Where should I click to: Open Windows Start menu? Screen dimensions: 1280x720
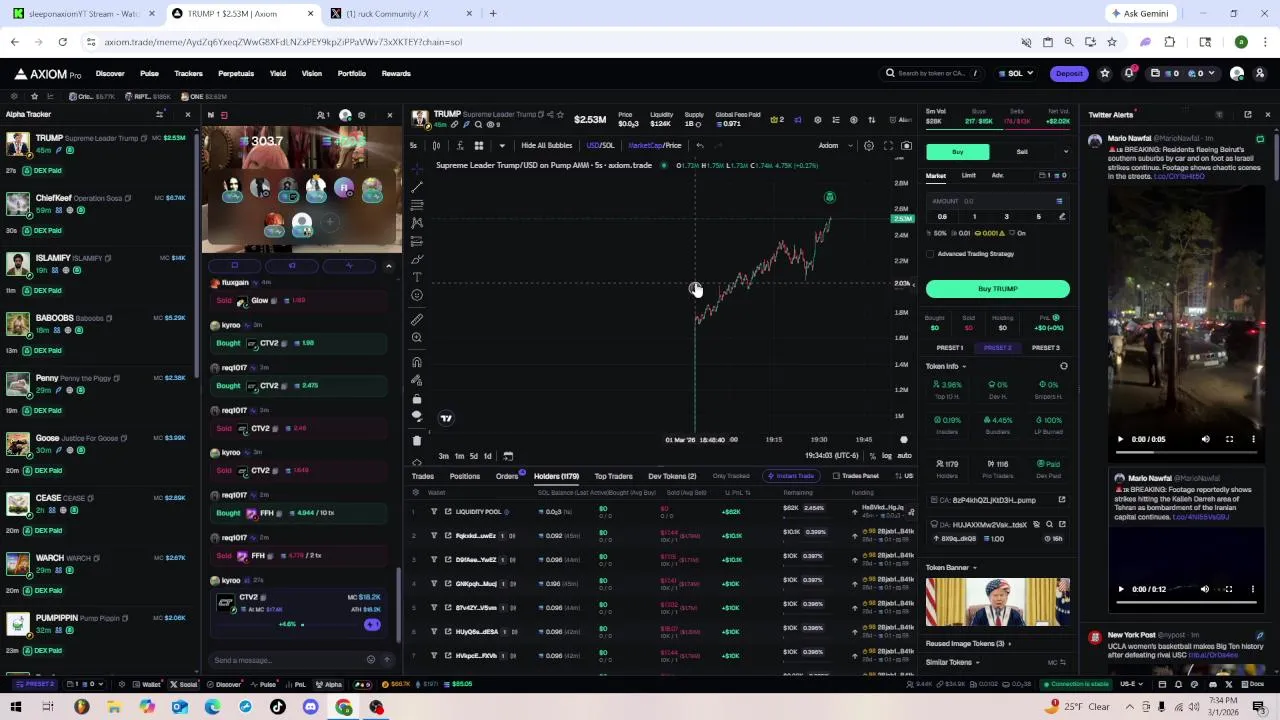click(x=16, y=707)
